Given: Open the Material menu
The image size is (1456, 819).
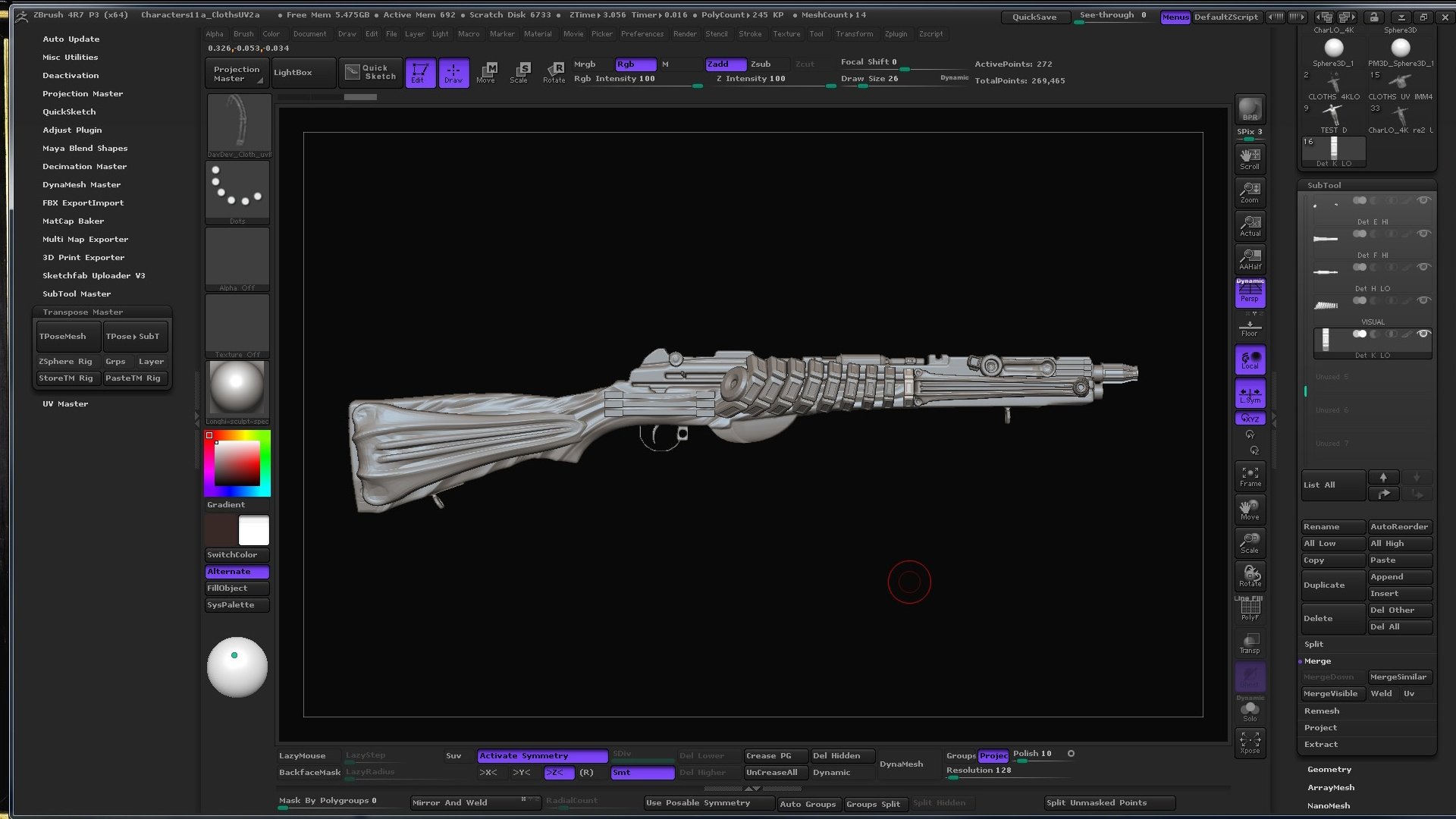Looking at the screenshot, I should [538, 34].
